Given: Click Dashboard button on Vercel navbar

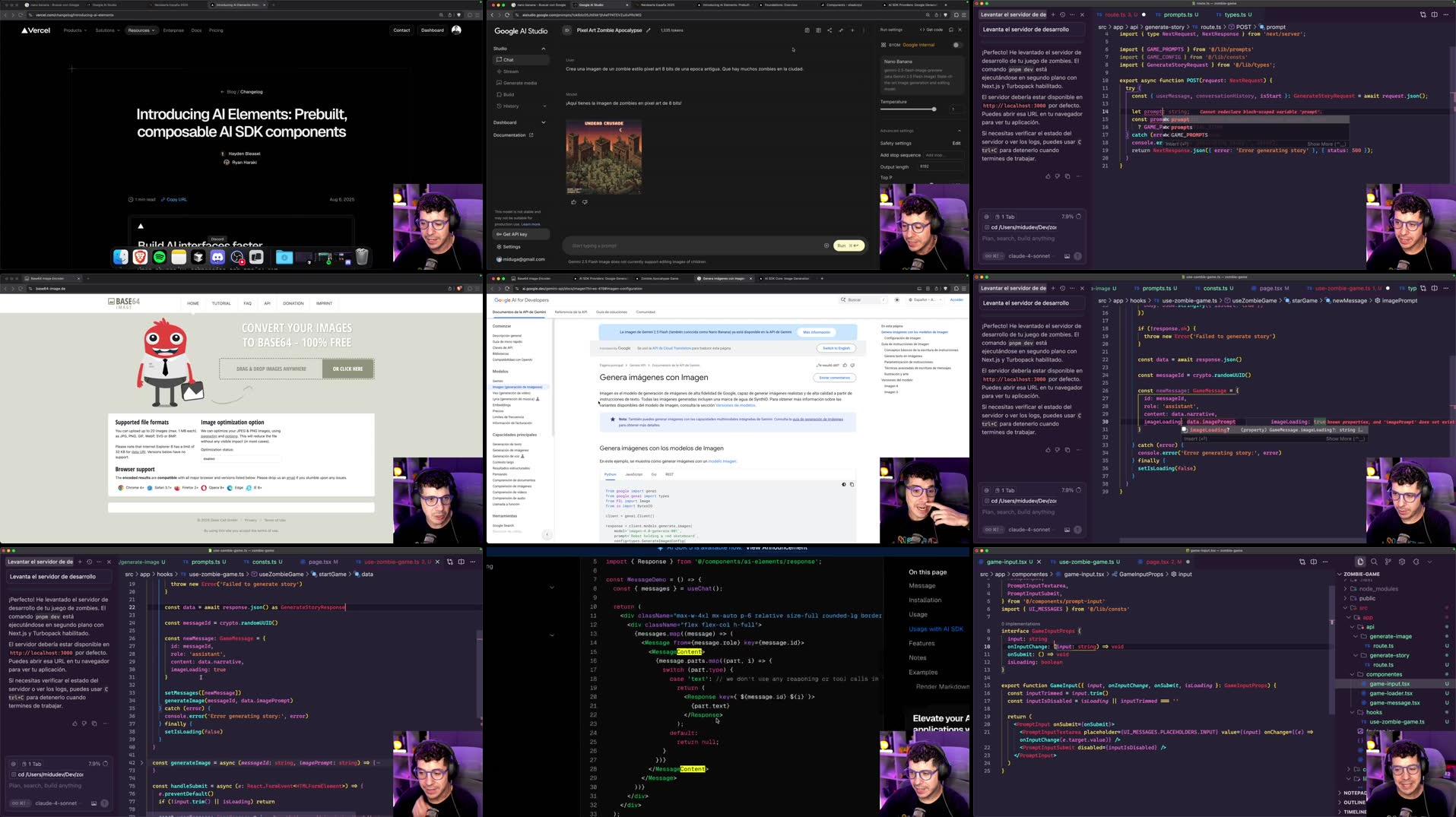Looking at the screenshot, I should 433,30.
